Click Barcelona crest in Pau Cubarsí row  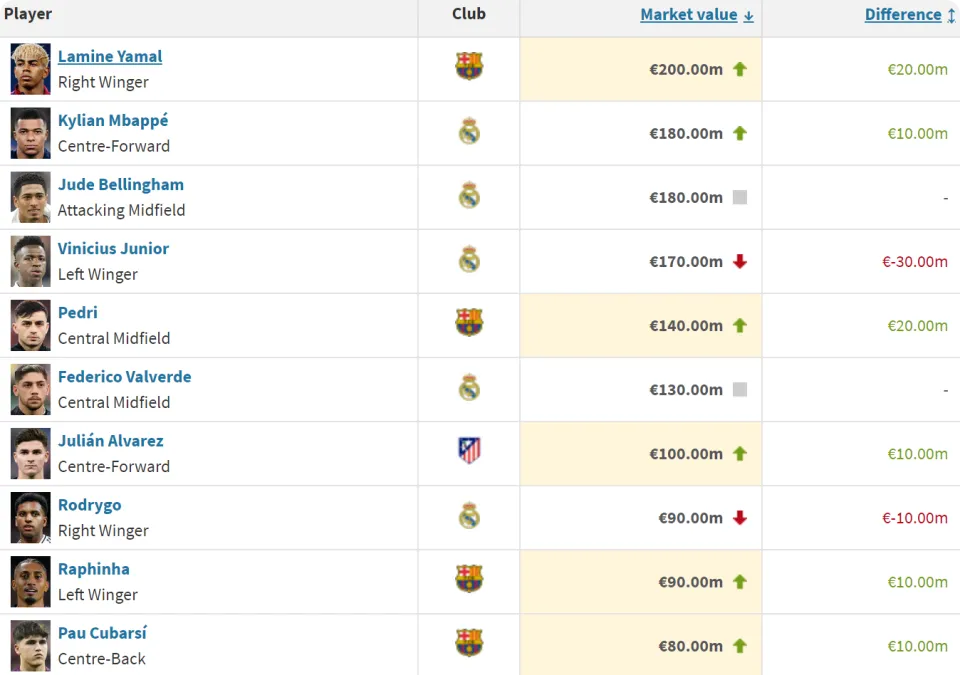tap(469, 643)
